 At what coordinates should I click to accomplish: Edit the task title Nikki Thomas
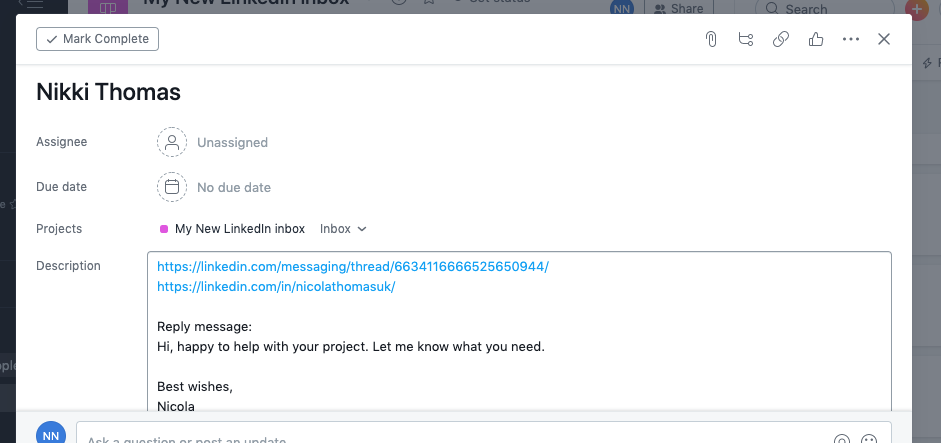click(x=108, y=92)
